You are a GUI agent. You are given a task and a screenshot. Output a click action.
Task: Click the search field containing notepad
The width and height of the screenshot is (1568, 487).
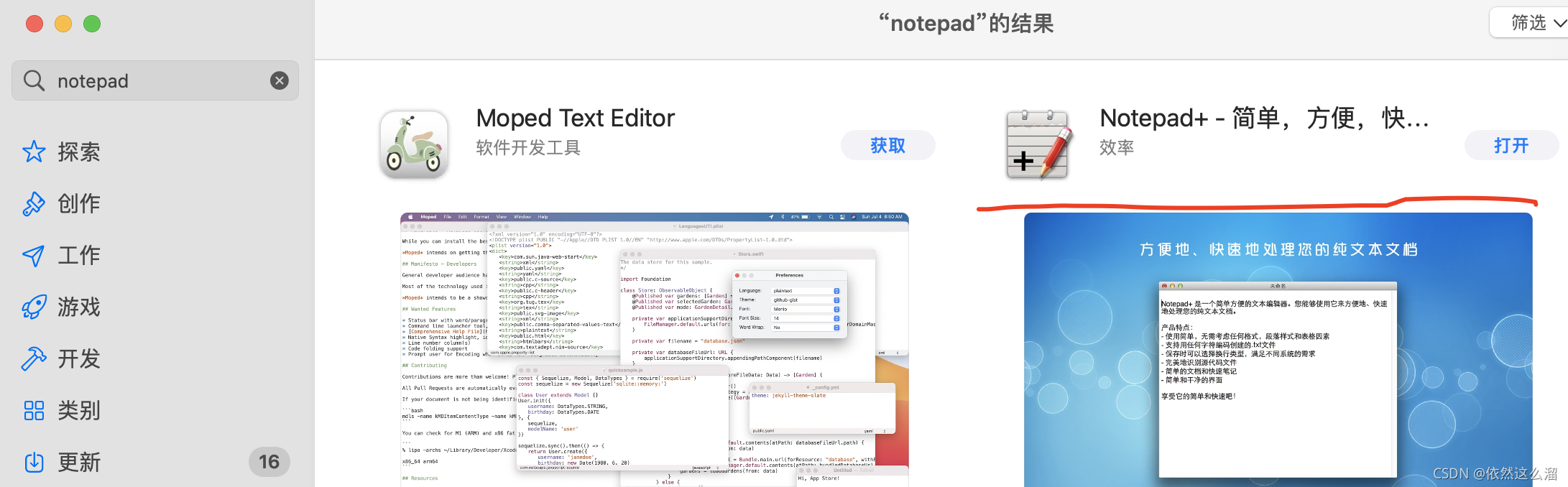(x=155, y=80)
